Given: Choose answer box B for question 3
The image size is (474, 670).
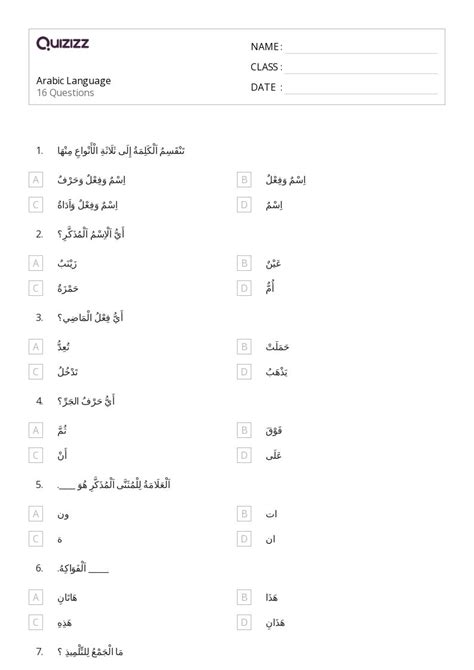Looking at the screenshot, I should tap(244, 347).
